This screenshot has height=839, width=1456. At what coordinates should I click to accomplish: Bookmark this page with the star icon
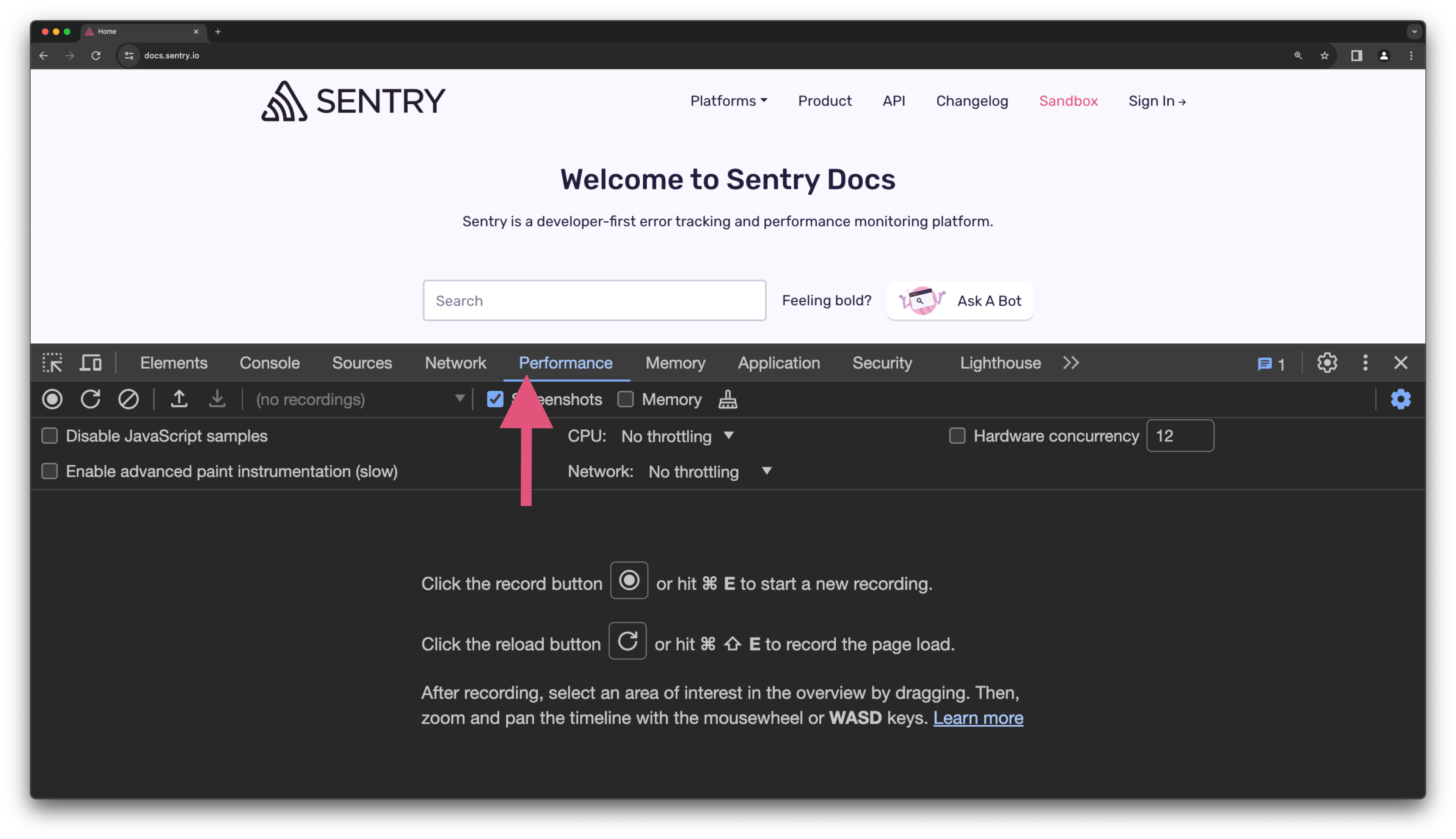pos(1324,55)
